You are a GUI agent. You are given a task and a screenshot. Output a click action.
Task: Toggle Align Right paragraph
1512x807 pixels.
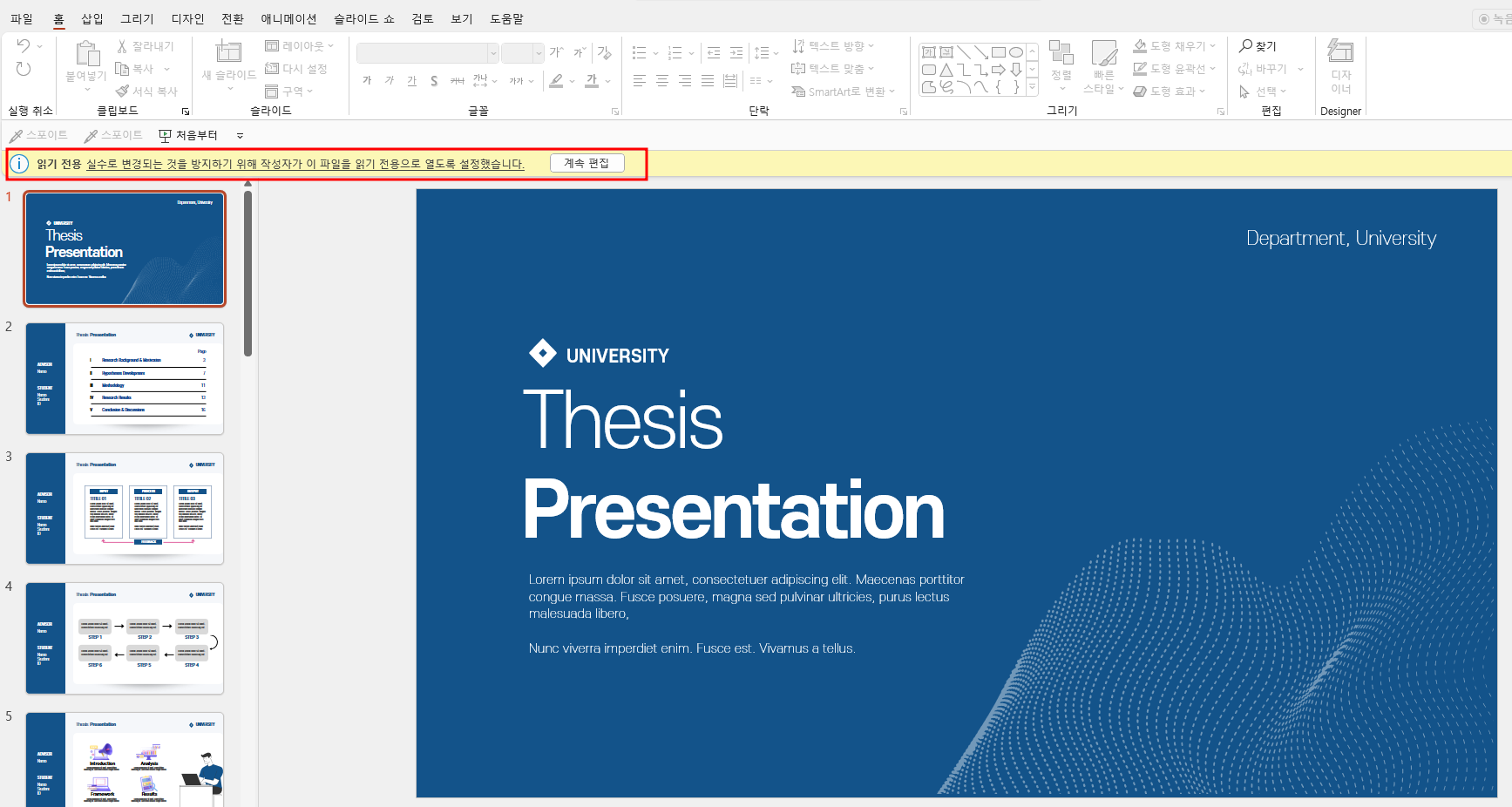pyautogui.click(x=685, y=80)
